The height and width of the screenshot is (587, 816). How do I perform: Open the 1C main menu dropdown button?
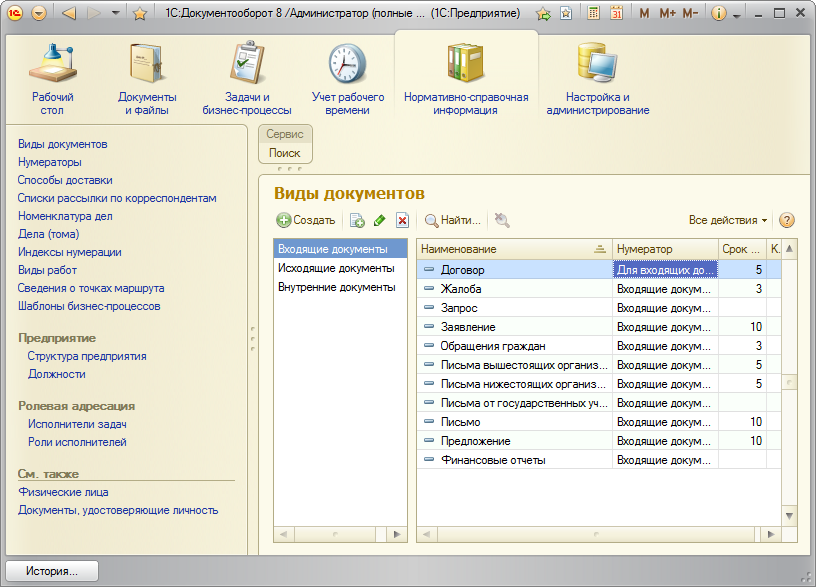point(39,14)
